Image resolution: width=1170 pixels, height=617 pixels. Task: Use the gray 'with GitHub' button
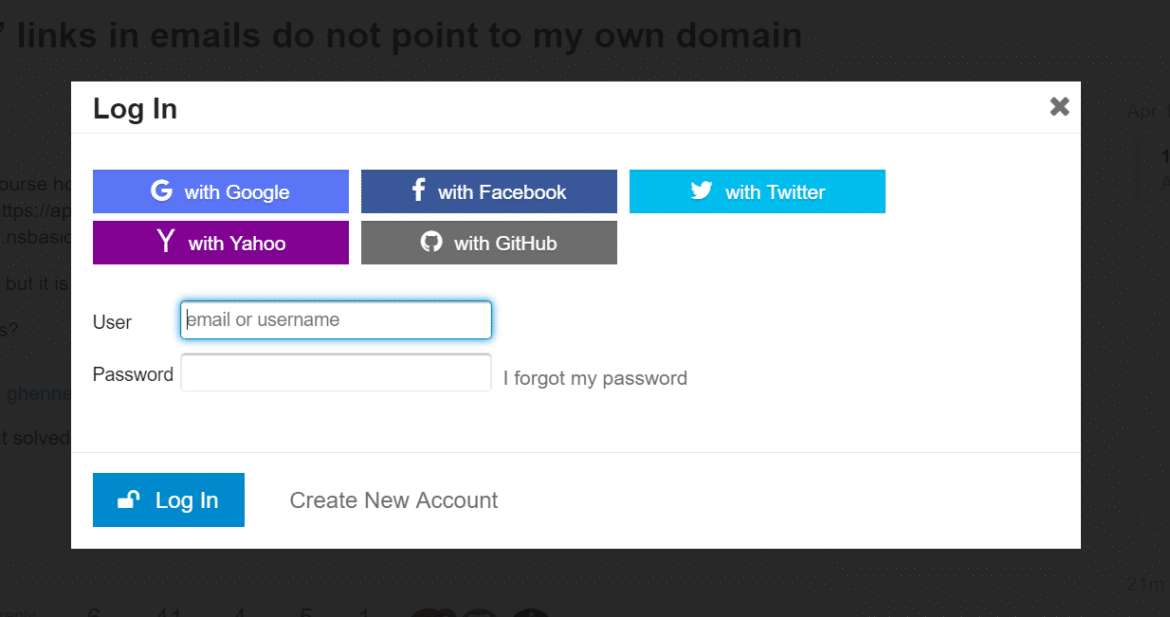coord(489,242)
